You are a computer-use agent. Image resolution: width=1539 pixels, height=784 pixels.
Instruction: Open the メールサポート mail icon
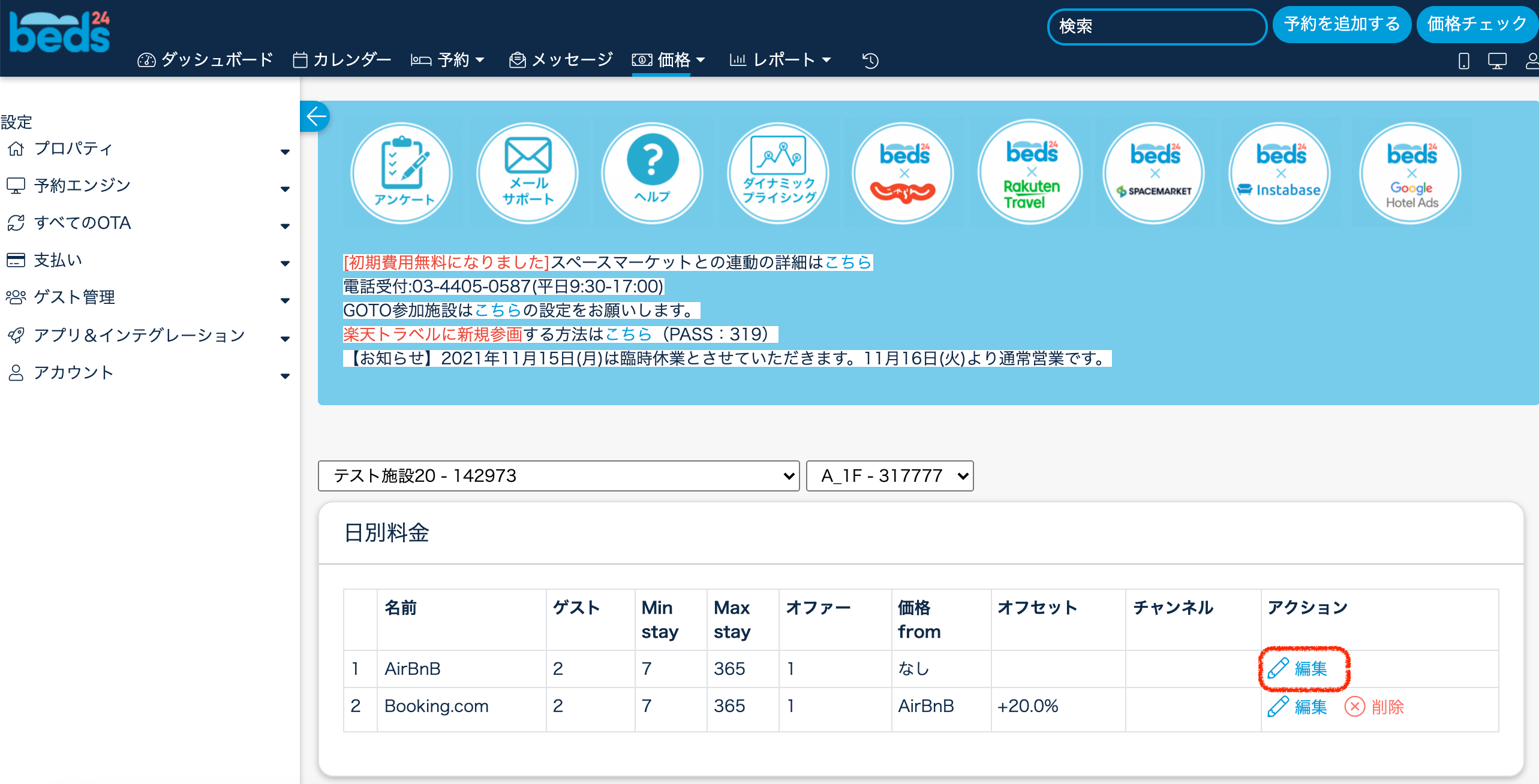[527, 173]
